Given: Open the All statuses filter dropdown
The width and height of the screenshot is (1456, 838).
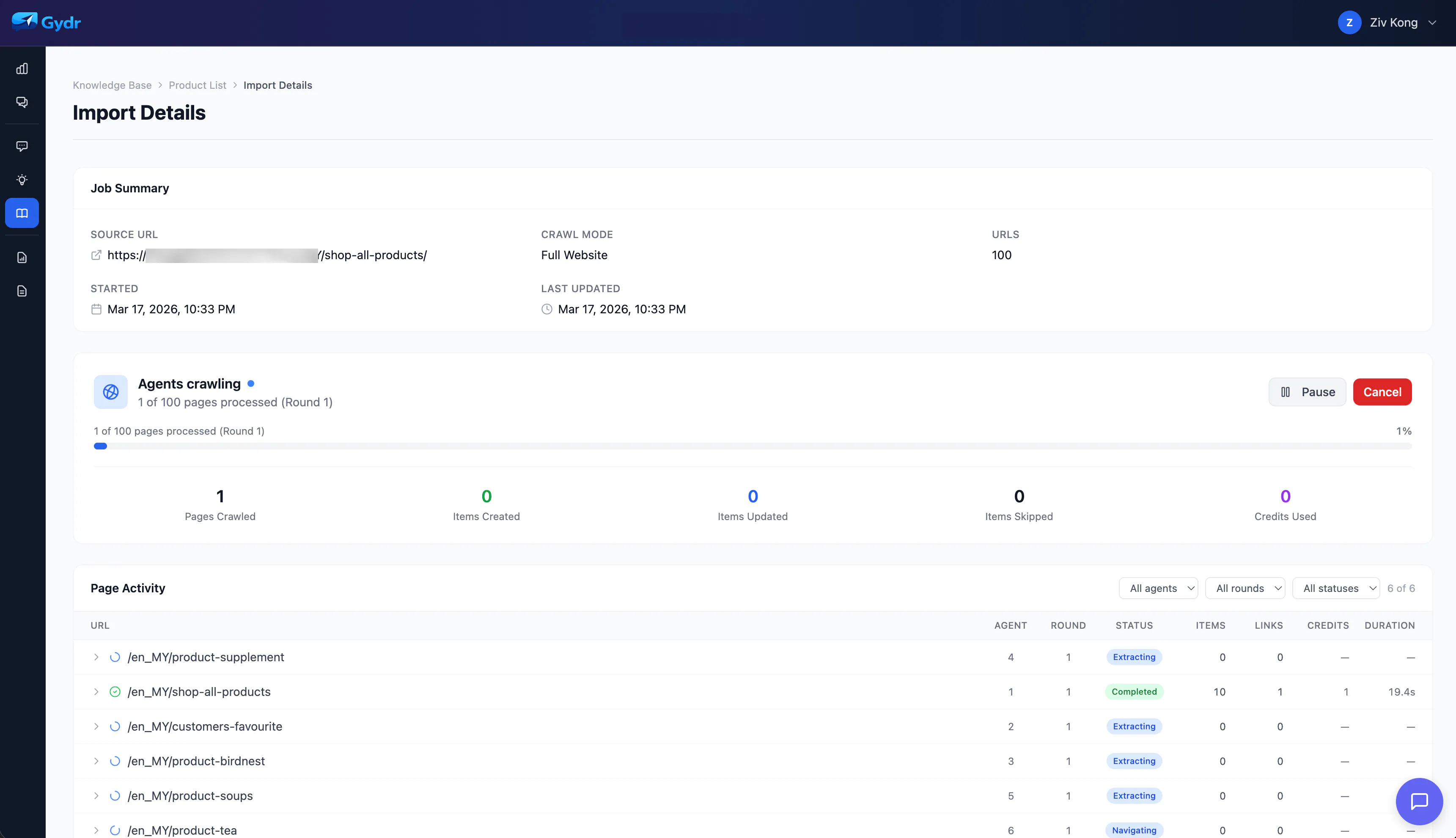Looking at the screenshot, I should [x=1336, y=588].
